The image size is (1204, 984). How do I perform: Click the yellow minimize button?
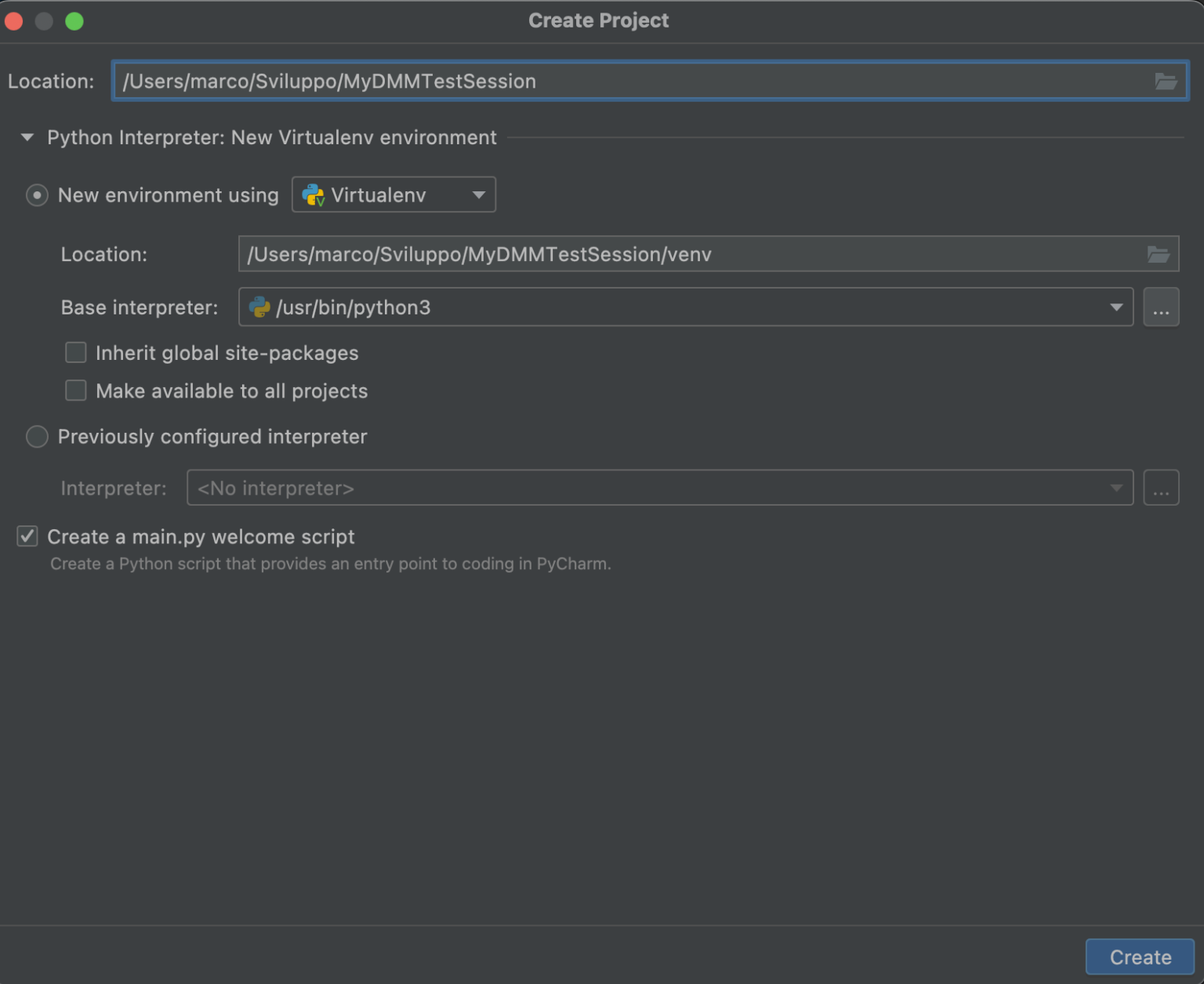click(x=44, y=21)
